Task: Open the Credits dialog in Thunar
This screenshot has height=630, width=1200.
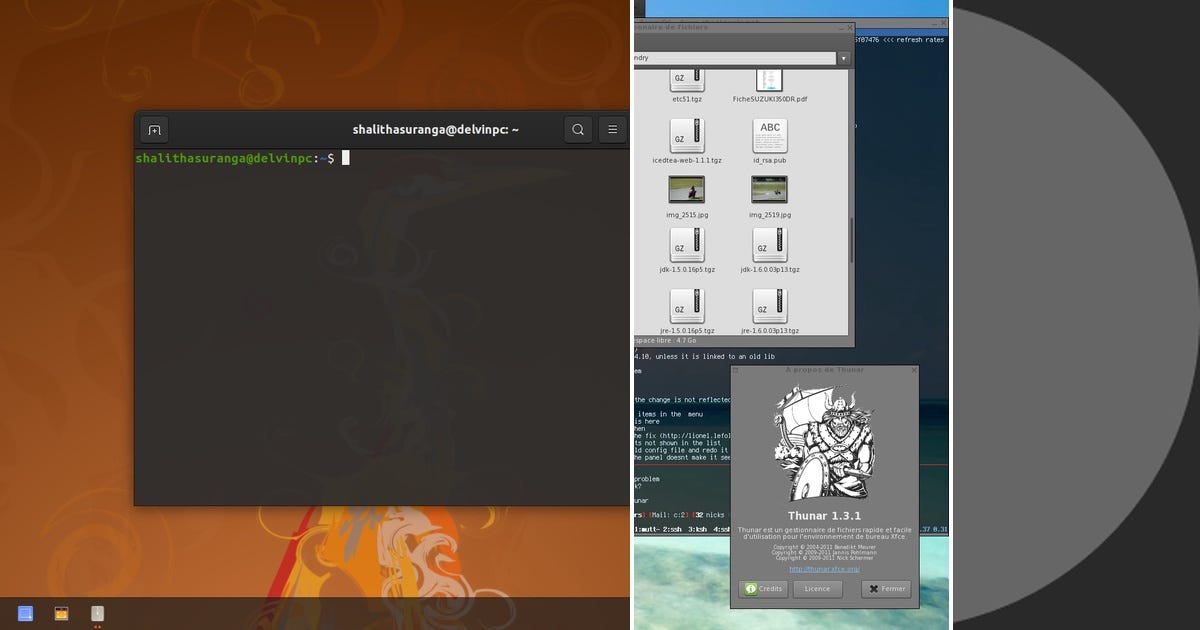Action: tap(763, 589)
